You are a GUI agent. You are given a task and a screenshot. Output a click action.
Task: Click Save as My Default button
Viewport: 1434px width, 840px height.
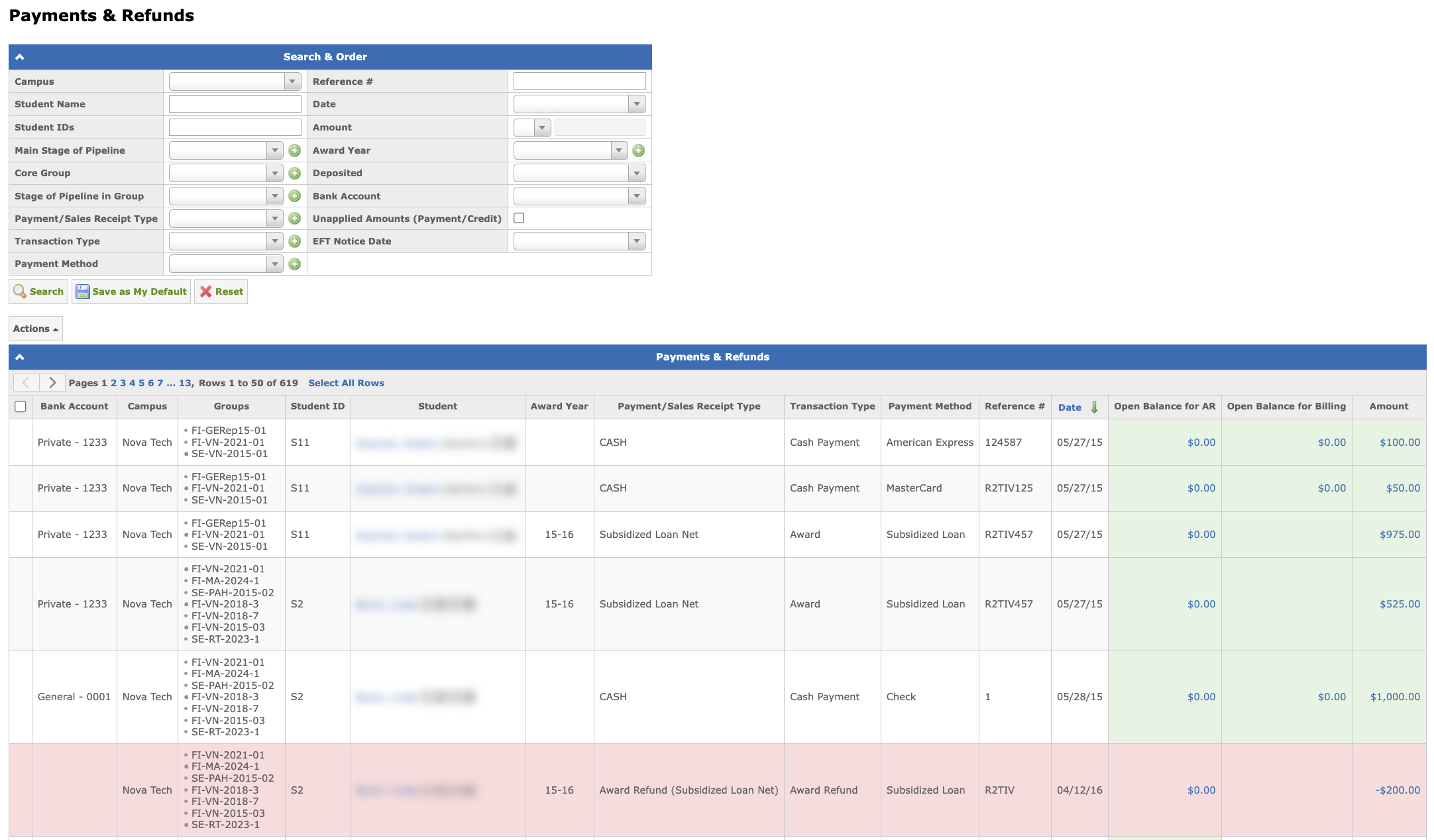click(131, 291)
